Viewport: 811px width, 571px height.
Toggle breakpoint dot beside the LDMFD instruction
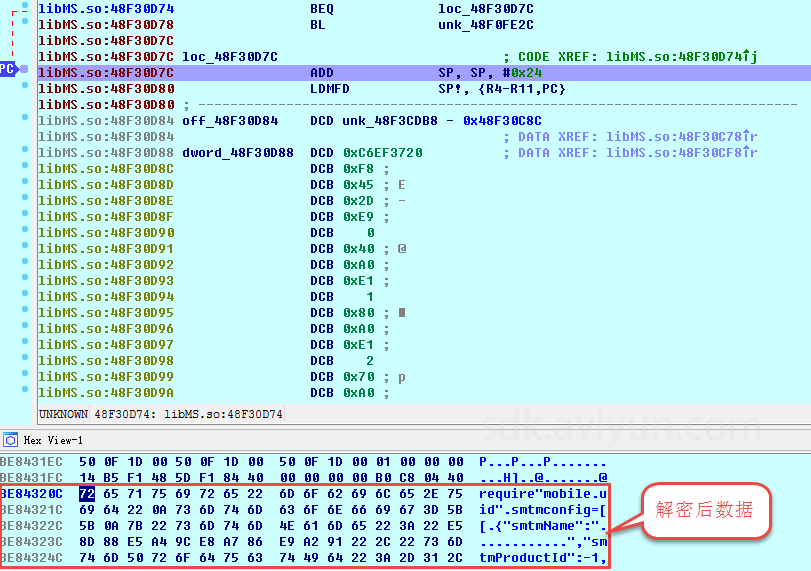tap(25, 85)
